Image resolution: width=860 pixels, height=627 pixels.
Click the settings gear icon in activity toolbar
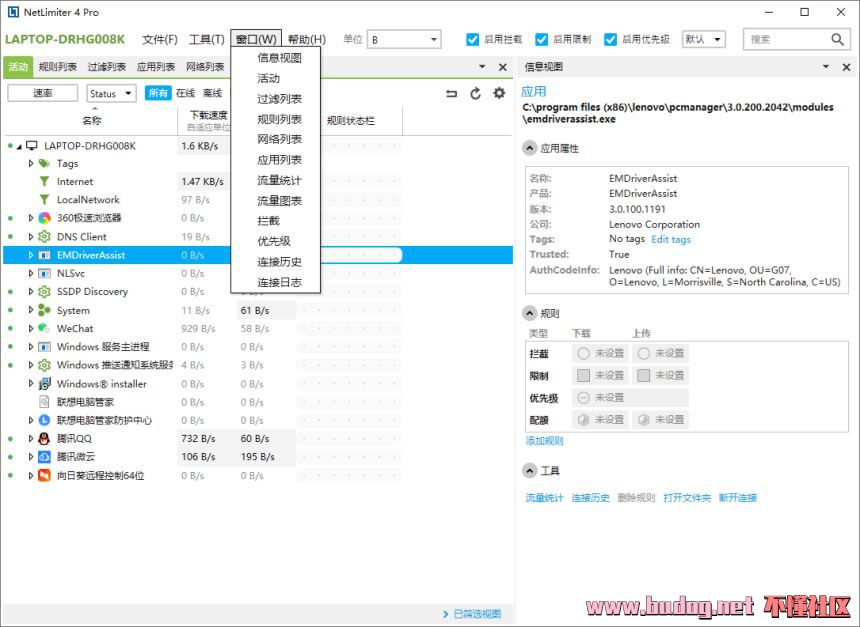click(499, 93)
